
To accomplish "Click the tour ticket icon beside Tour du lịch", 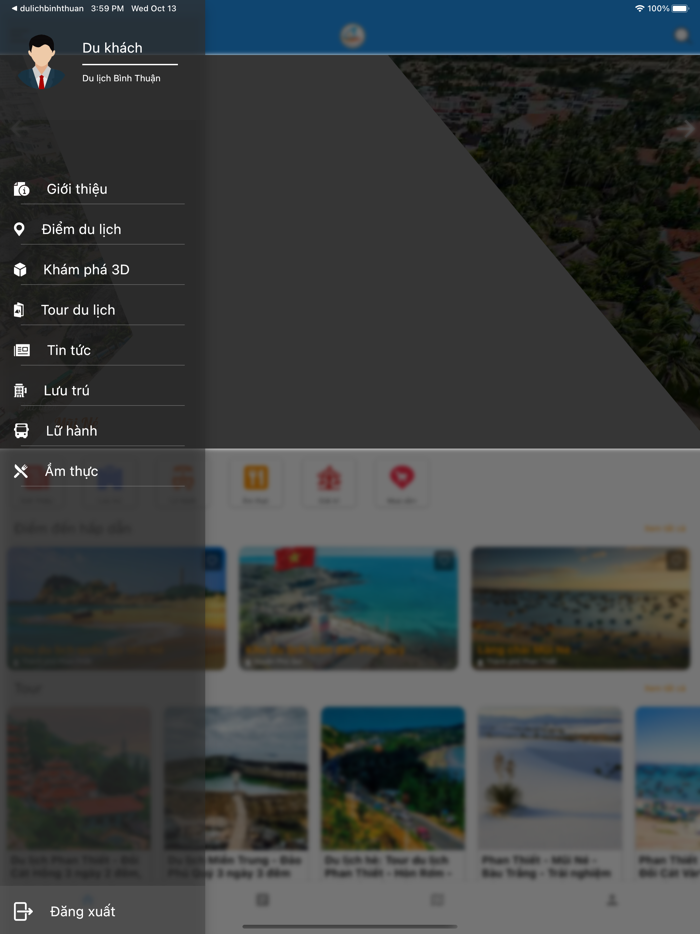I will (x=19, y=310).
